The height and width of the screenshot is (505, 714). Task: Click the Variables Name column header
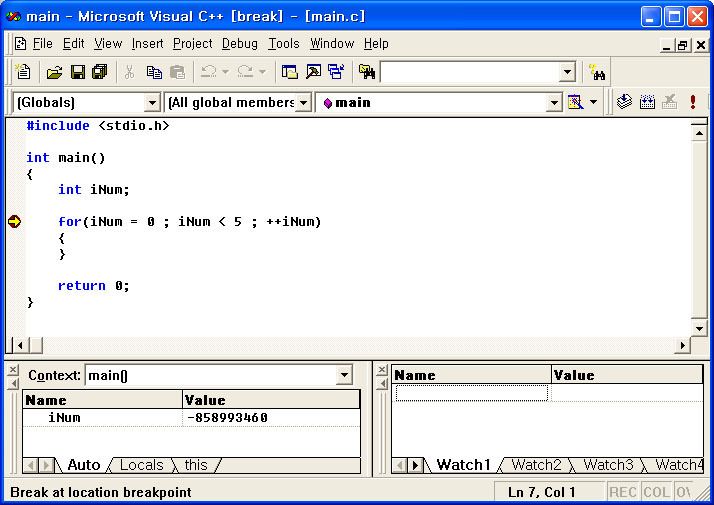pos(102,400)
